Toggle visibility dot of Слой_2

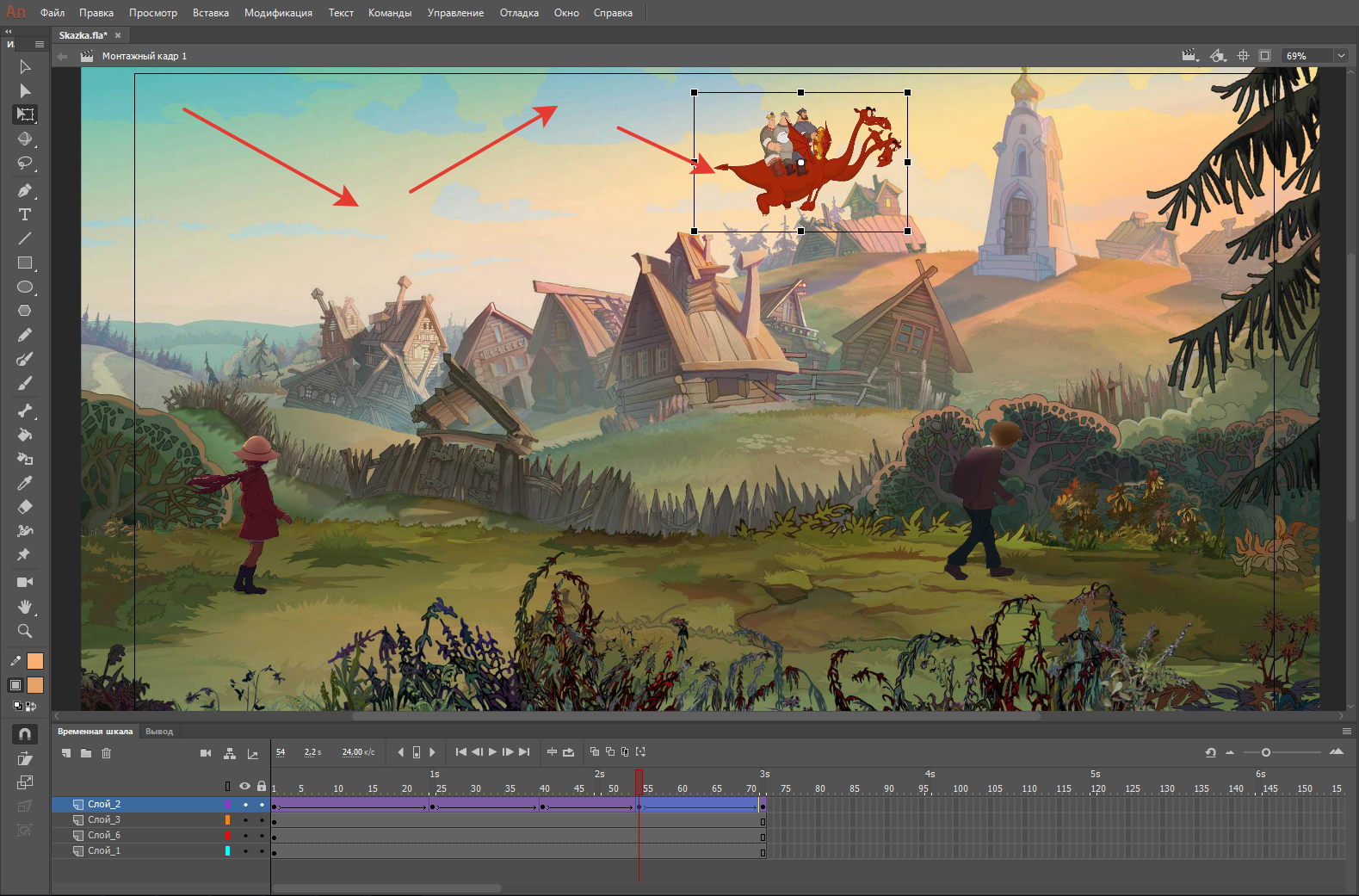tap(245, 805)
